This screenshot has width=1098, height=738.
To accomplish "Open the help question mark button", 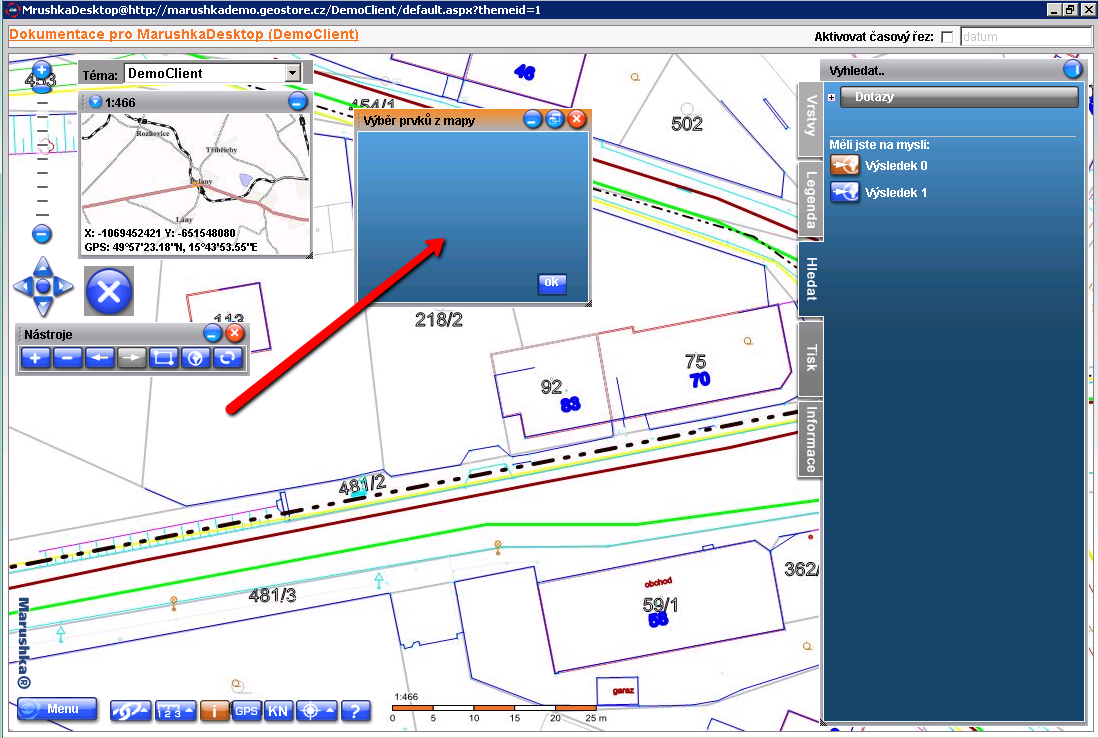I will 355,711.
